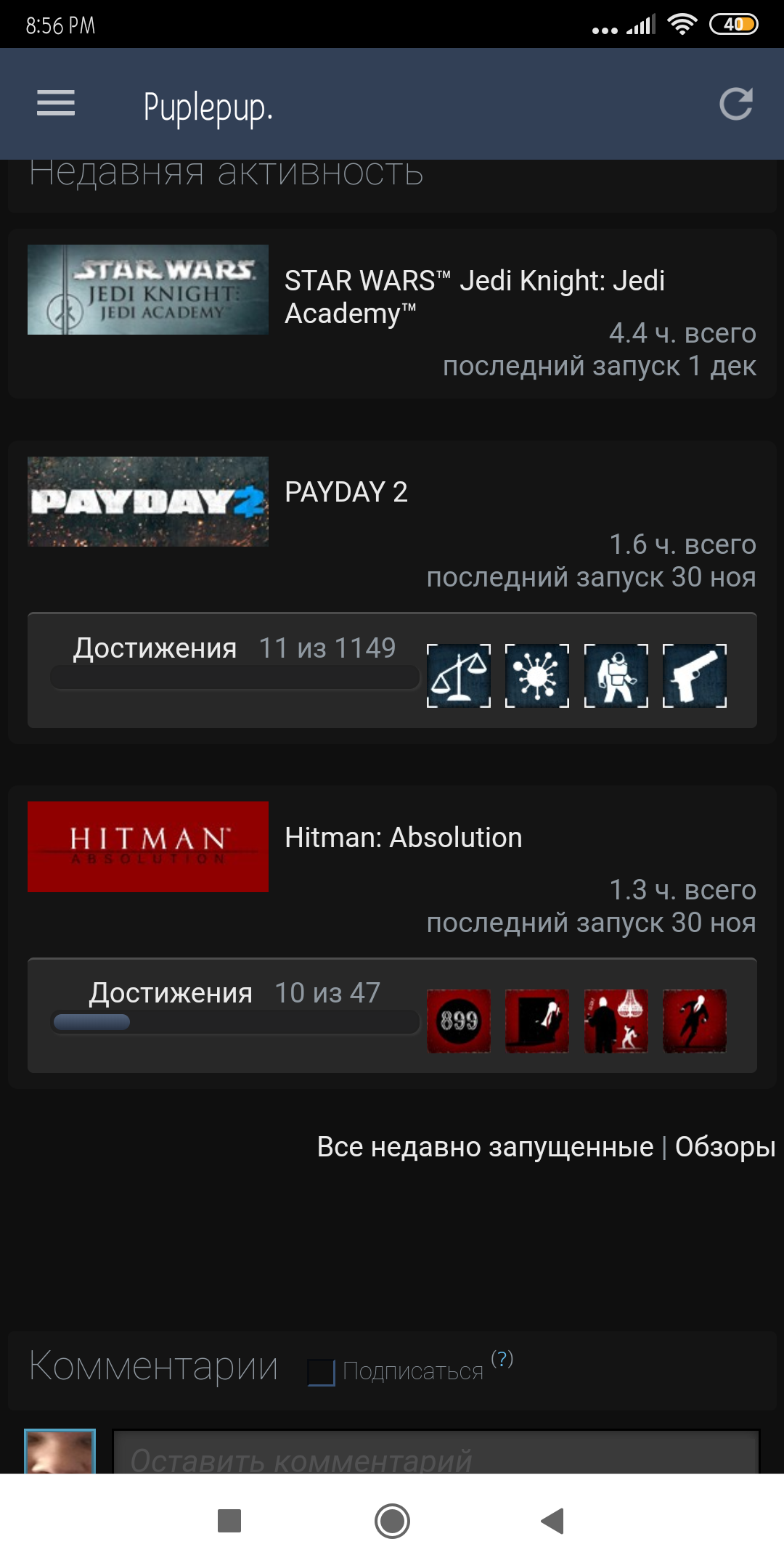Open the virus-shaped PAYDAY 2 achievement icon

pos(537,676)
